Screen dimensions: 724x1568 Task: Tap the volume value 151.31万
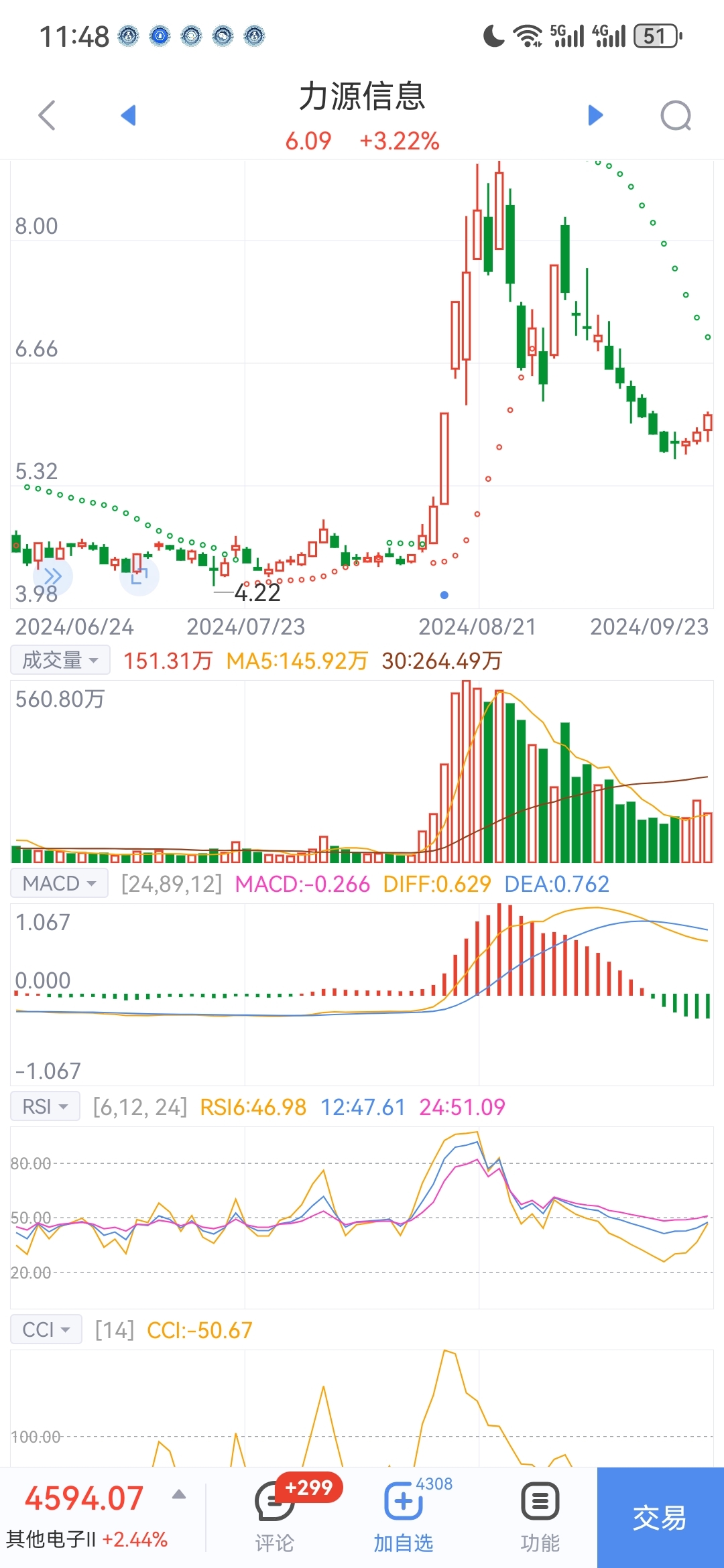pyautogui.click(x=168, y=661)
